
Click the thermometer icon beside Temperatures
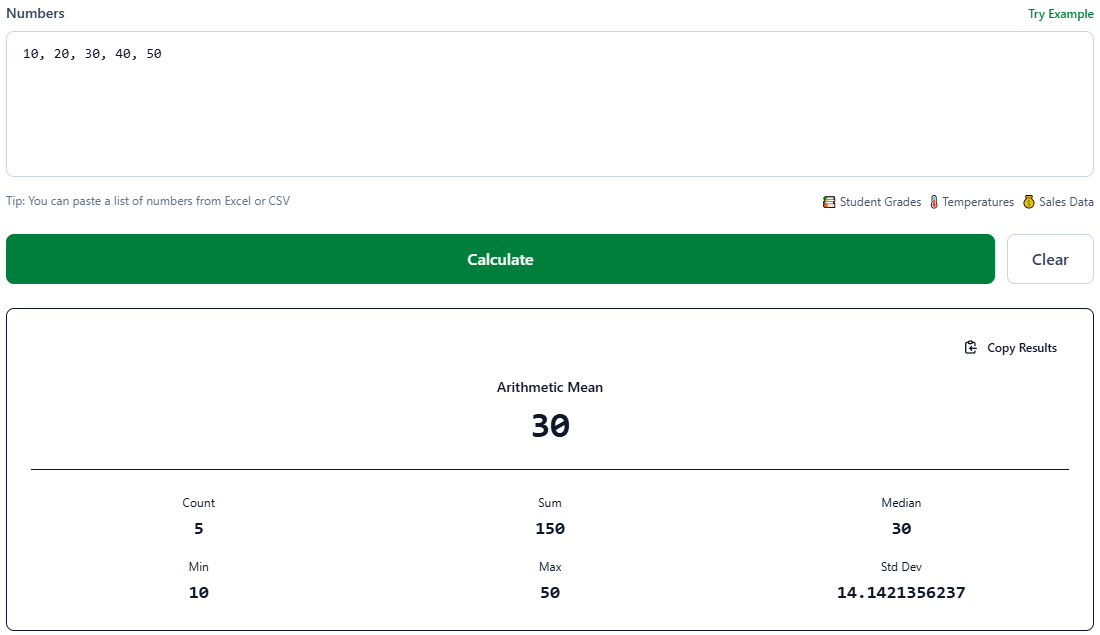click(933, 201)
